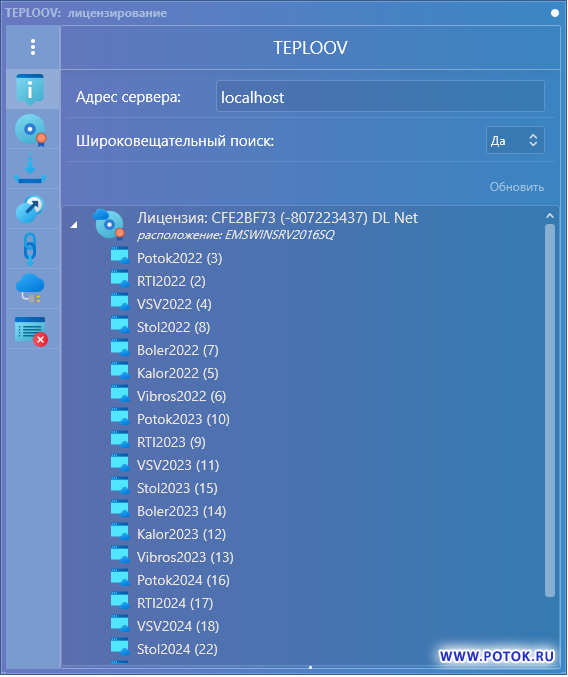Click the scroll-up arrow of license list
This screenshot has height=677, width=568.
point(549,215)
